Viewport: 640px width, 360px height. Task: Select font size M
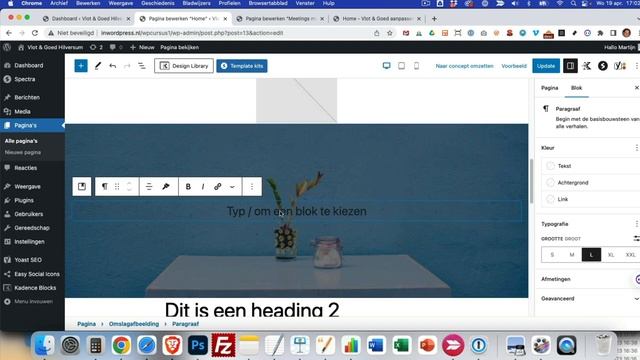(x=571, y=255)
